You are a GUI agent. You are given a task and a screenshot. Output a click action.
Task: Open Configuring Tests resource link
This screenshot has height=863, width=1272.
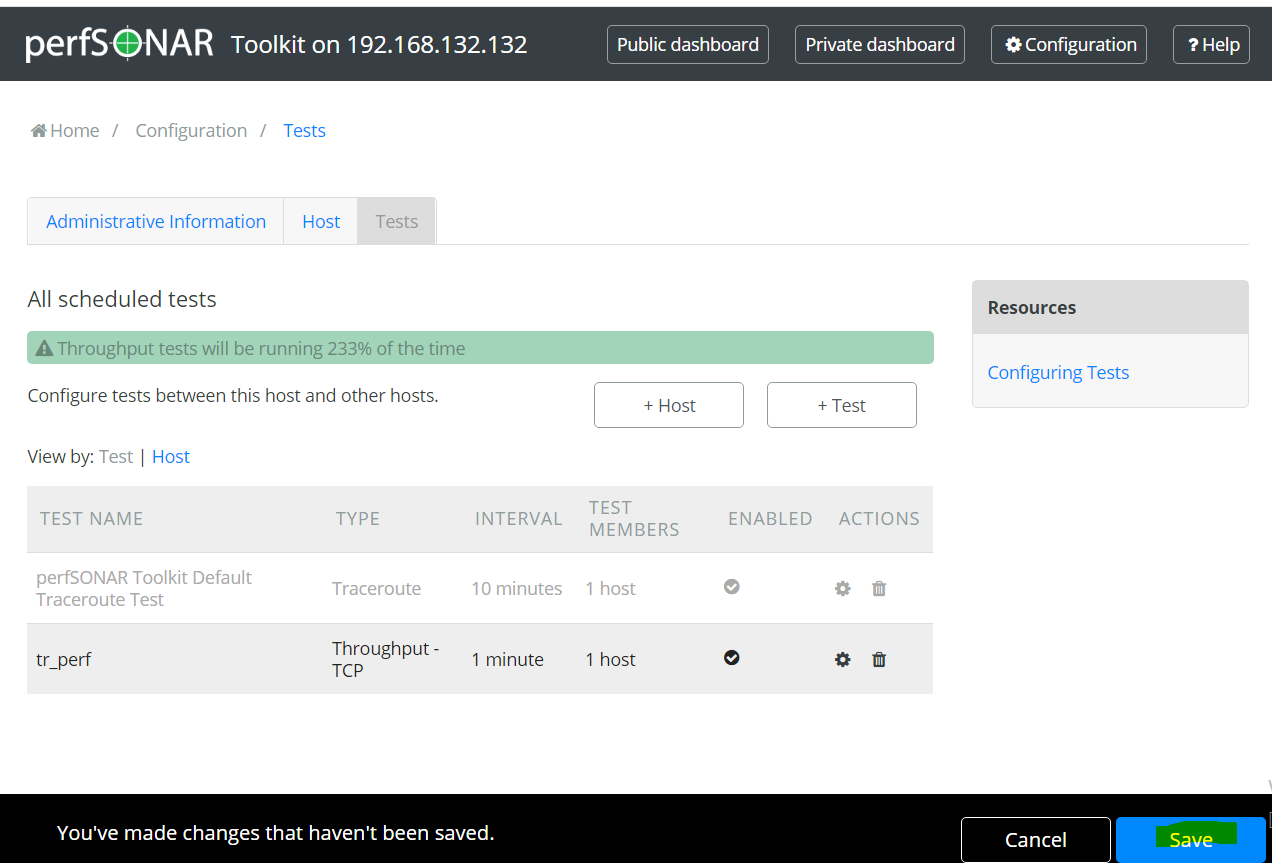(1058, 372)
